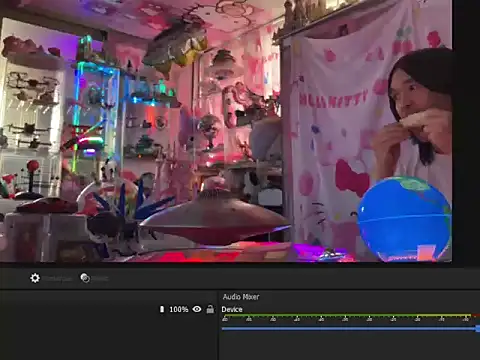480x360 pixels.
Task: Click the silver UFO in the preview
Action: point(215,217)
